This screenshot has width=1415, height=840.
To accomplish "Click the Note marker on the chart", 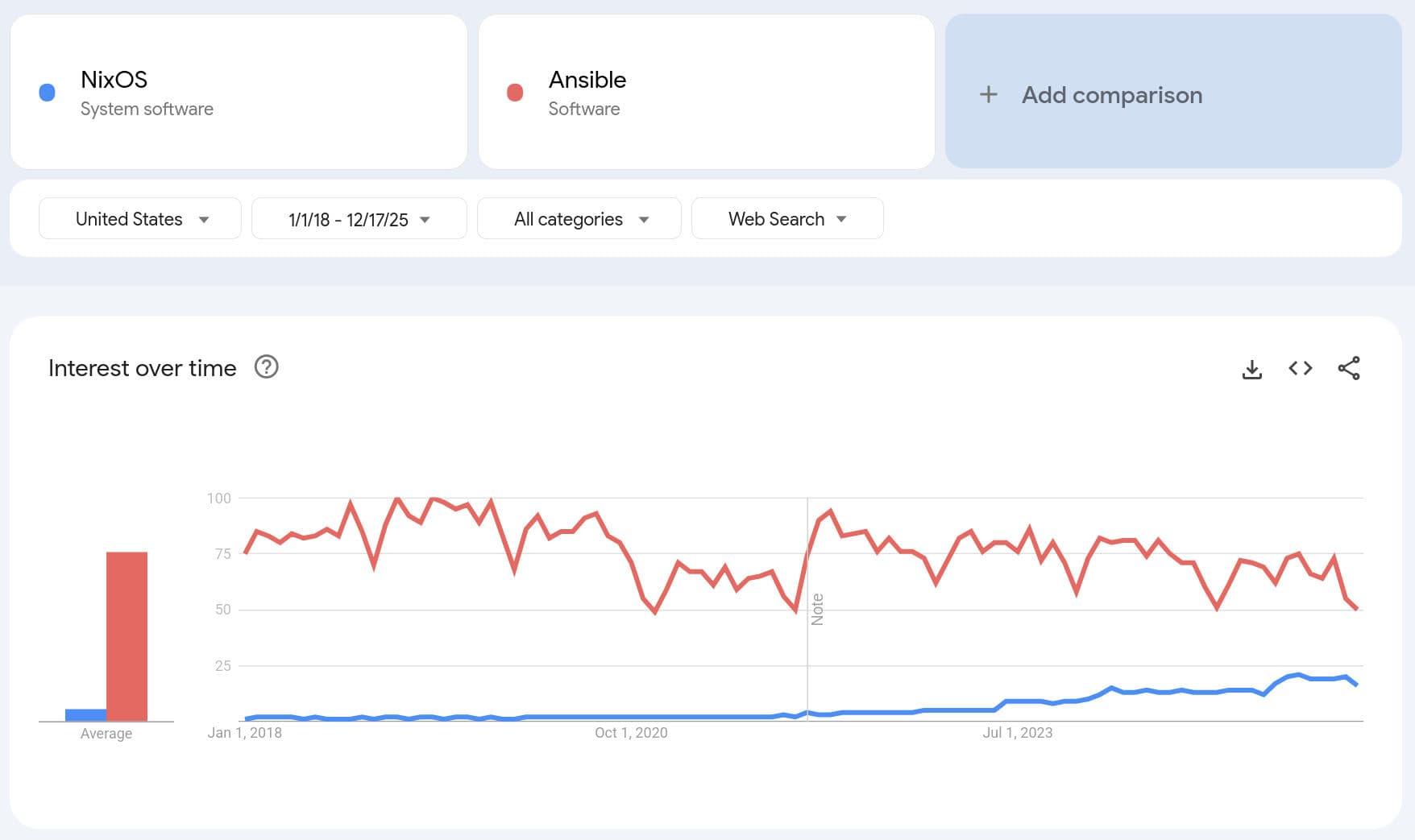I will tap(817, 610).
